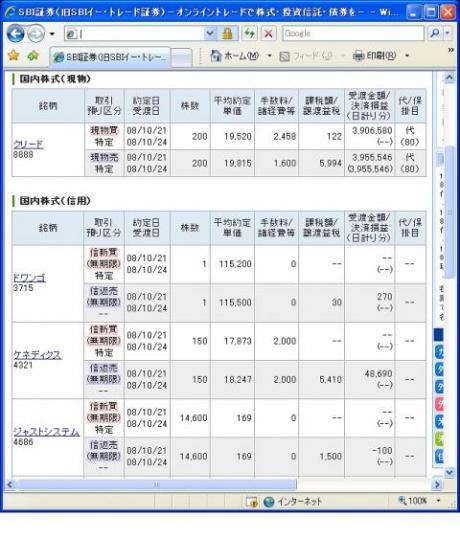Refresh the page with green arrows icon
The width and height of the screenshot is (460, 538).
click(249, 34)
